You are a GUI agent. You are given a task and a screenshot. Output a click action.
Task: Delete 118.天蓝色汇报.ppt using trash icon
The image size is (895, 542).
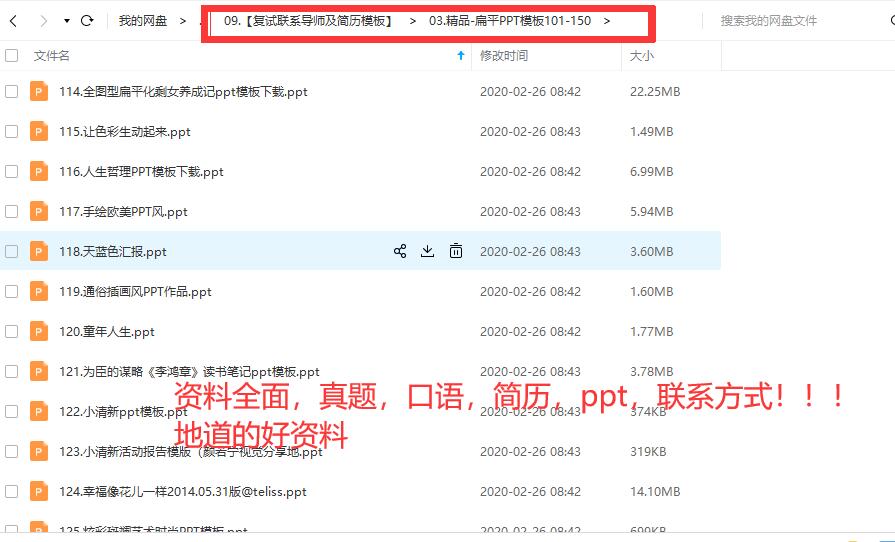click(456, 251)
